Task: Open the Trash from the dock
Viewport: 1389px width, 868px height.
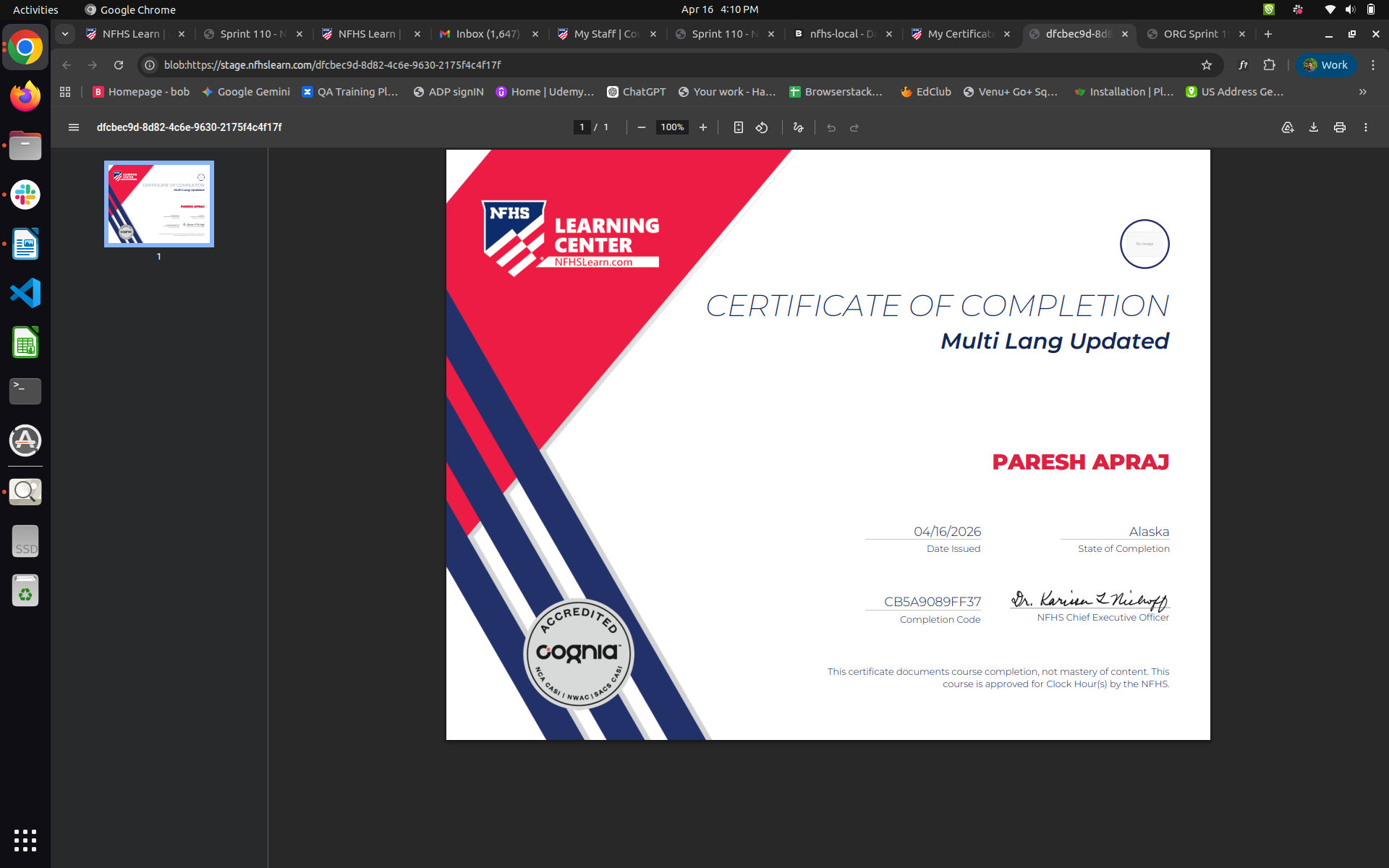Action: pyautogui.click(x=25, y=591)
